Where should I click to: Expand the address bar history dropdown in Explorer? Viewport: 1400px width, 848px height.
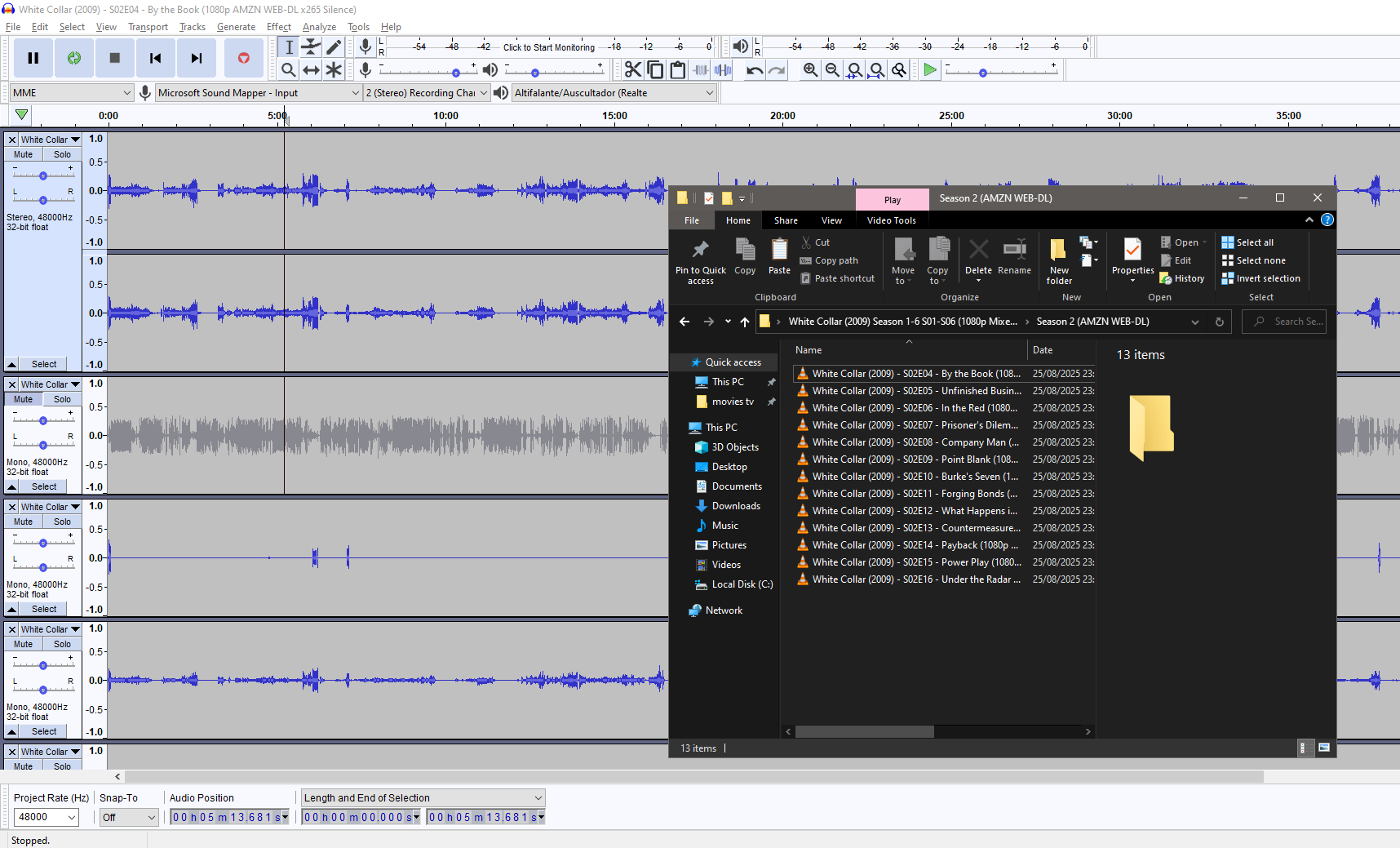(1195, 322)
